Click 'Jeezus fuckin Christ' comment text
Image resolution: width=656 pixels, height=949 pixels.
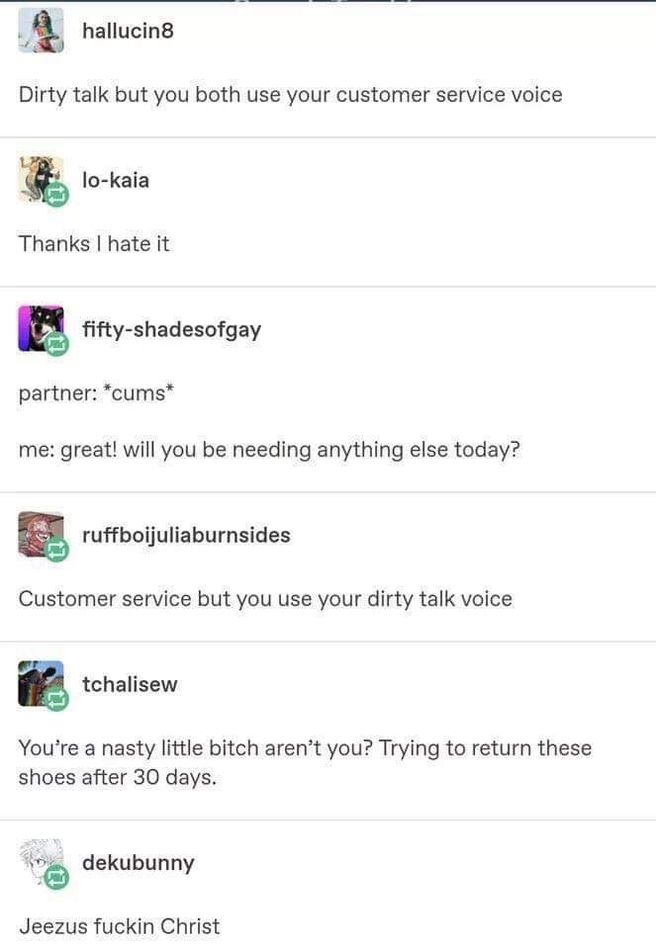pyautogui.click(x=119, y=927)
